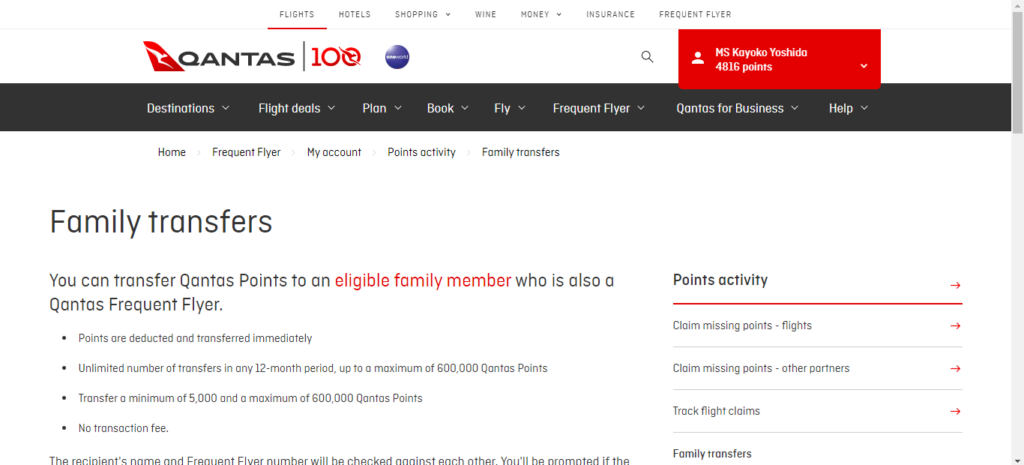Open the search magnifier icon
The image size is (1024, 465).
point(647,57)
